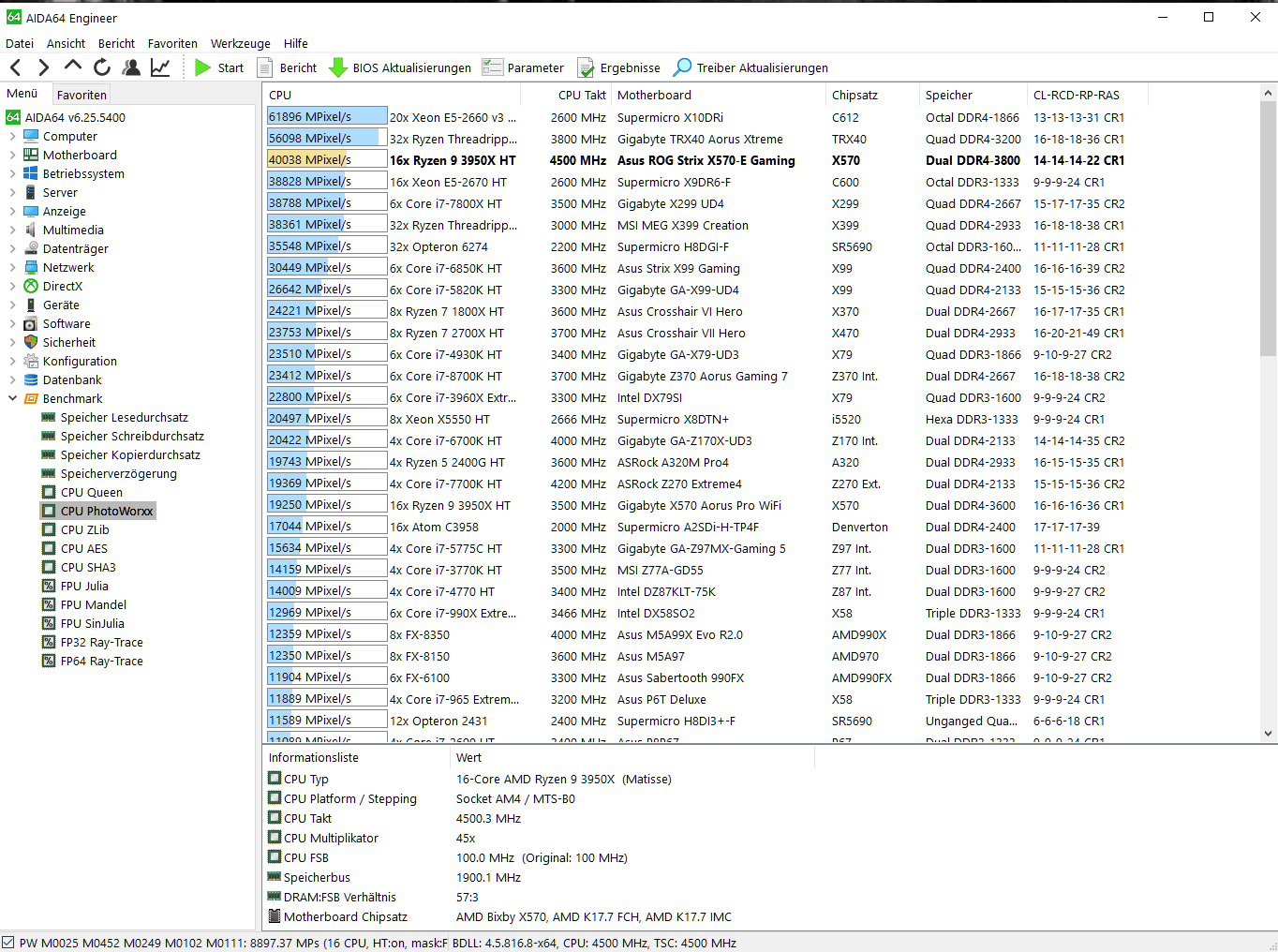Select FPU SinJulia benchmark icon
The image size is (1278, 952).
pos(49,623)
